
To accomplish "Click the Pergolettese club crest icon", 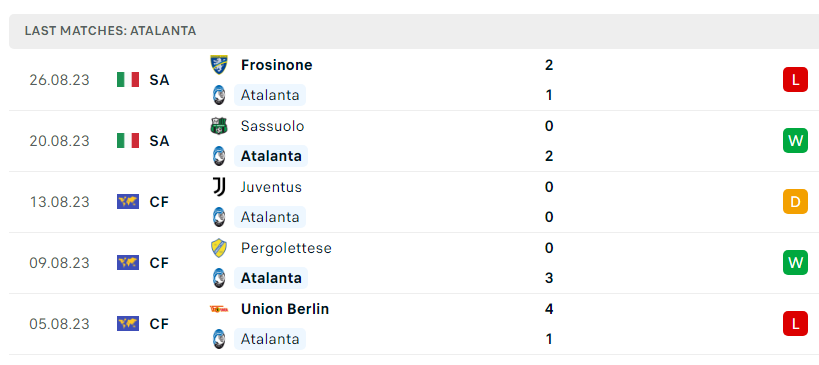I will pyautogui.click(x=219, y=248).
